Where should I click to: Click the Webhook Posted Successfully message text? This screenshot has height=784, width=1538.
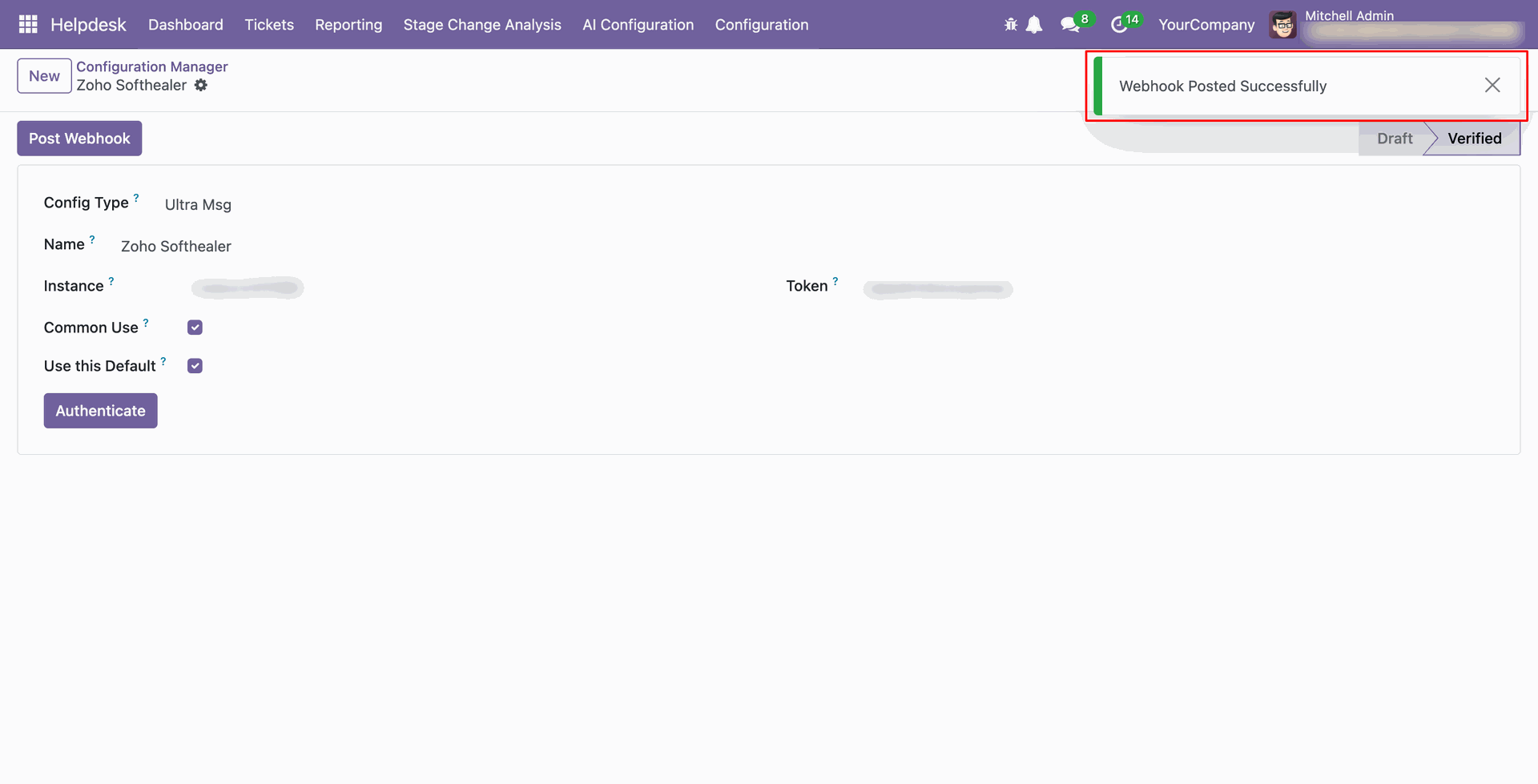click(x=1222, y=86)
